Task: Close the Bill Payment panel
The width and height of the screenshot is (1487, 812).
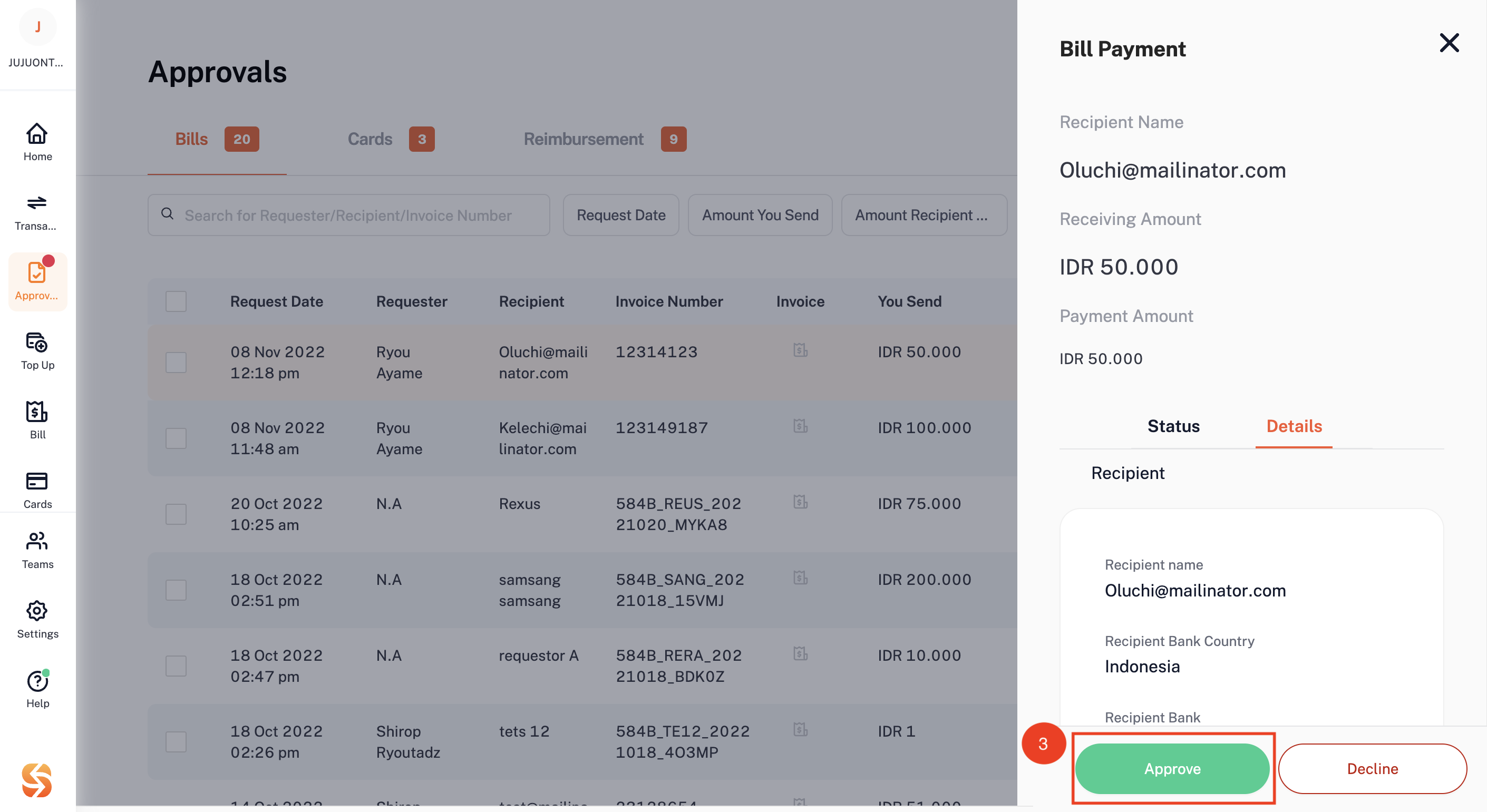Action: click(1449, 43)
